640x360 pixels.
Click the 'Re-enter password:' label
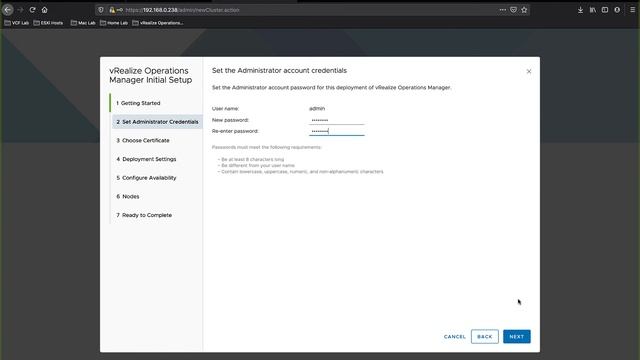[x=235, y=131]
